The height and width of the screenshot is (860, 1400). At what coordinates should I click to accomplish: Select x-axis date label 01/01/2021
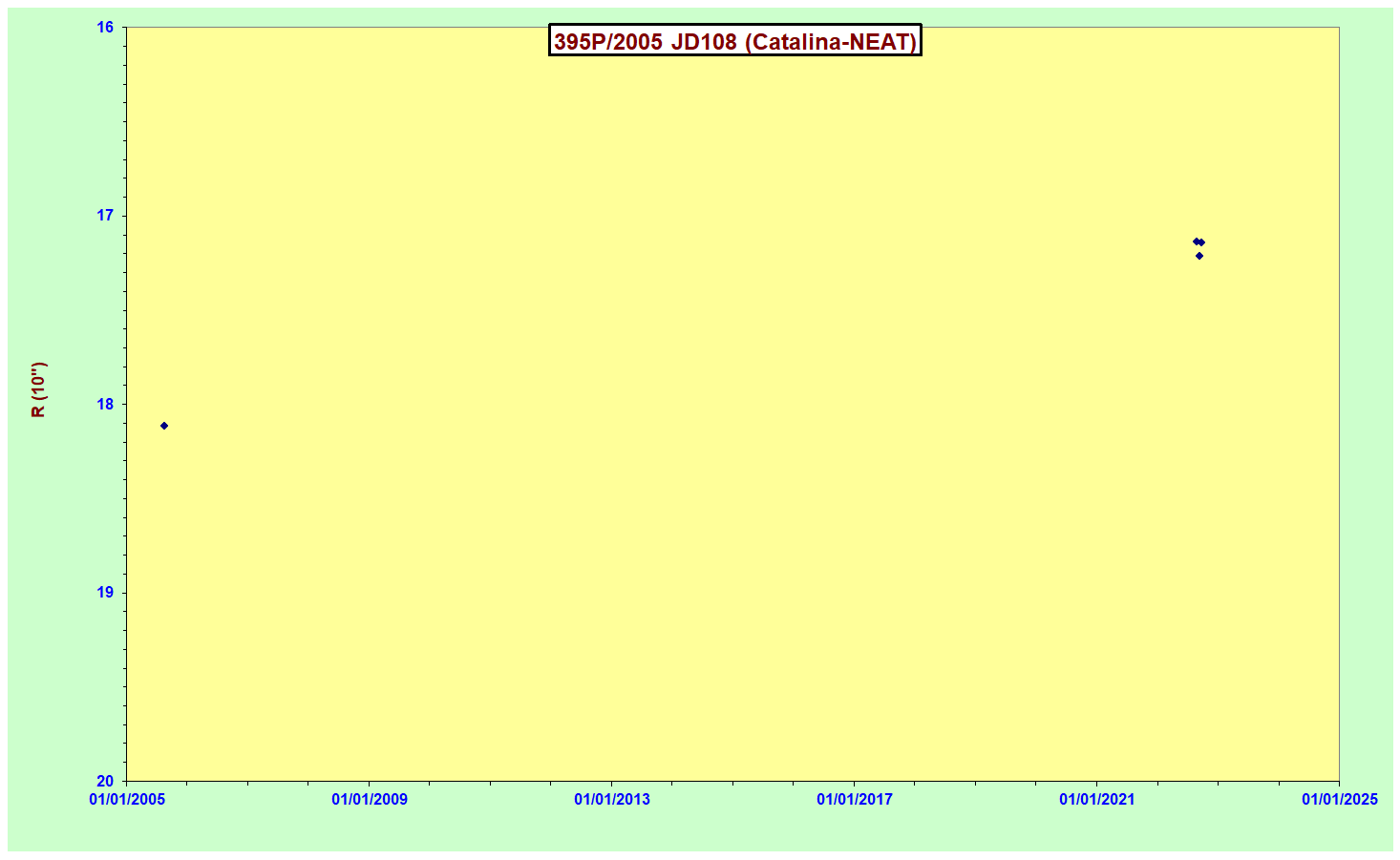1097,799
